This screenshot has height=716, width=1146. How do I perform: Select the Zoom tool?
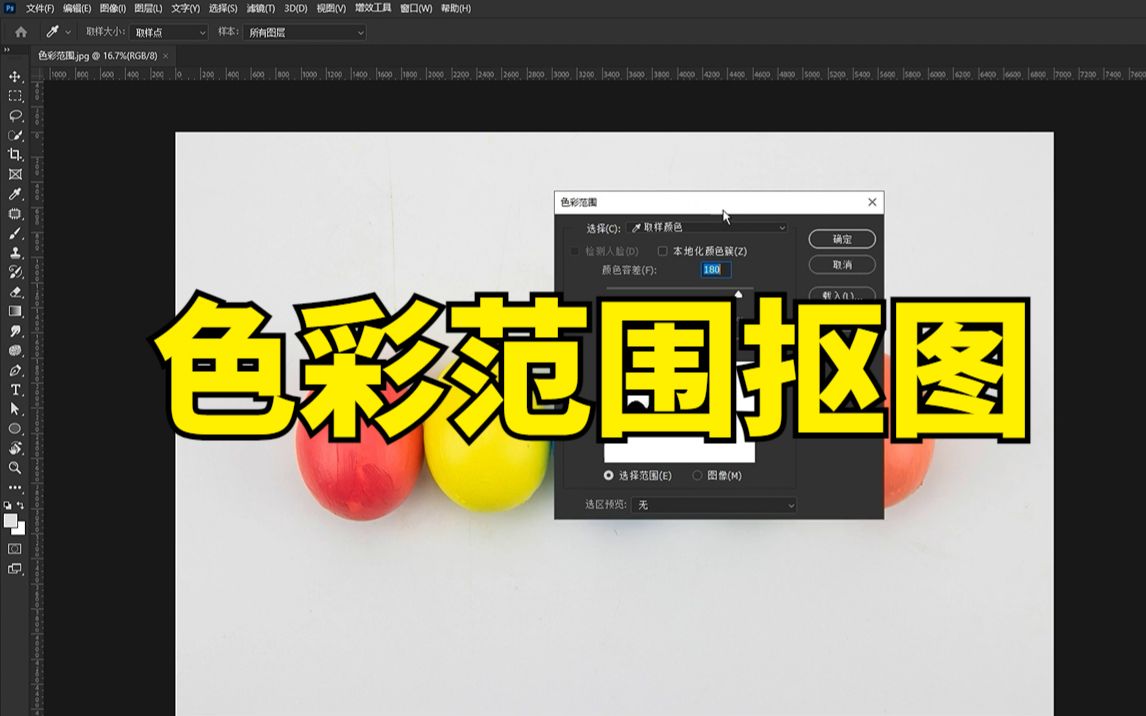point(15,468)
